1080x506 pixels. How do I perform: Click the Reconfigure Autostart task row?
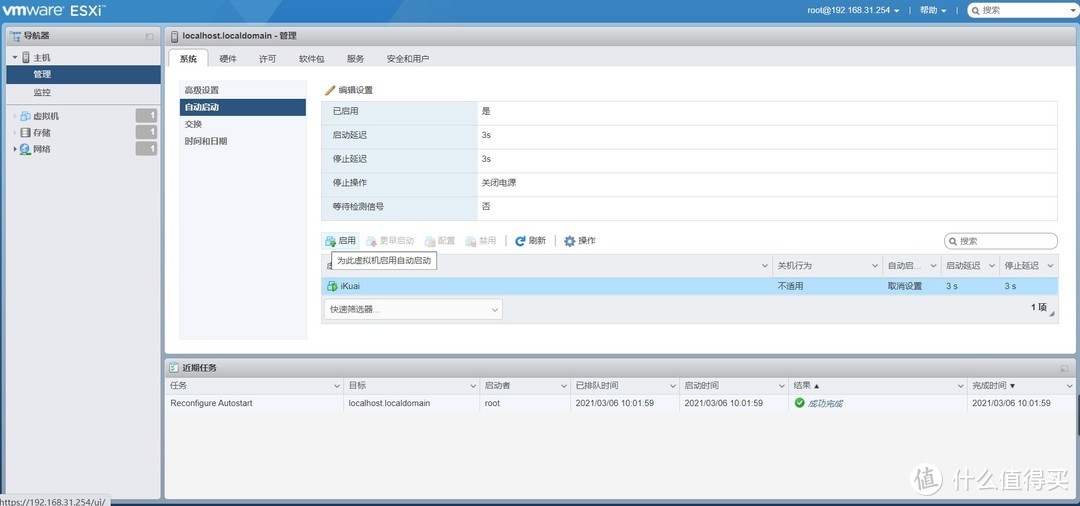(620, 403)
